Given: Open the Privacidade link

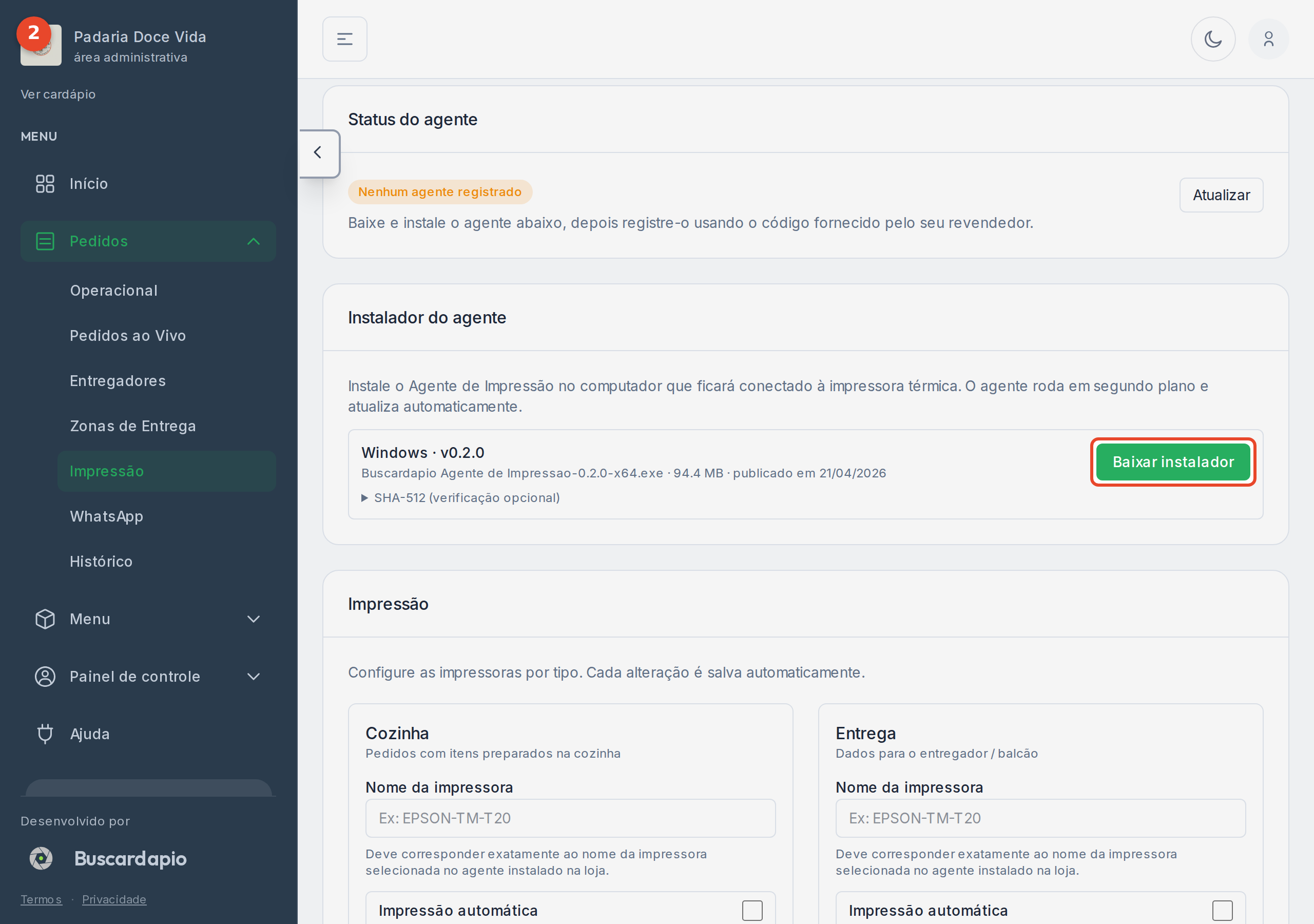Looking at the screenshot, I should [114, 899].
